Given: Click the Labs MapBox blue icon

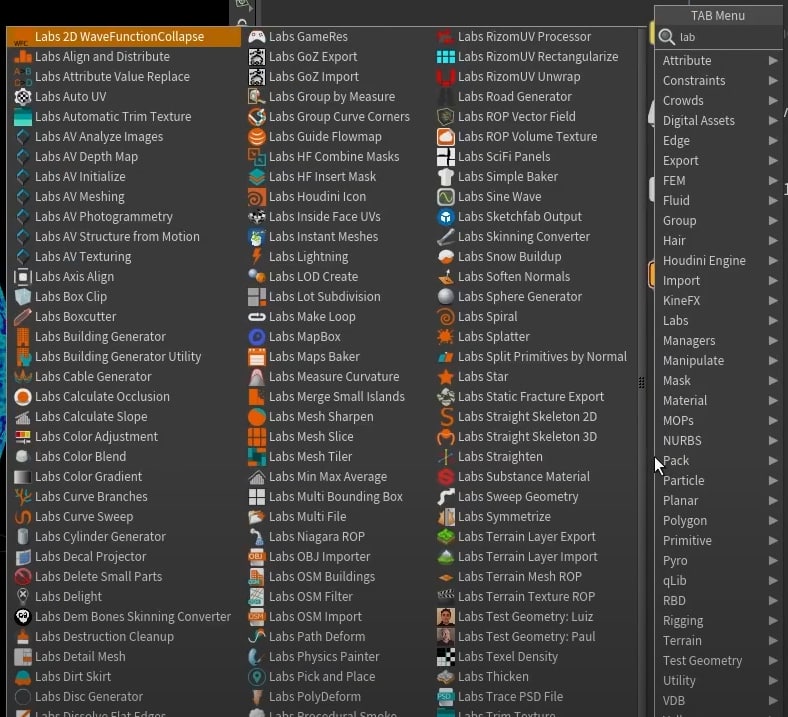Looking at the screenshot, I should tap(257, 337).
